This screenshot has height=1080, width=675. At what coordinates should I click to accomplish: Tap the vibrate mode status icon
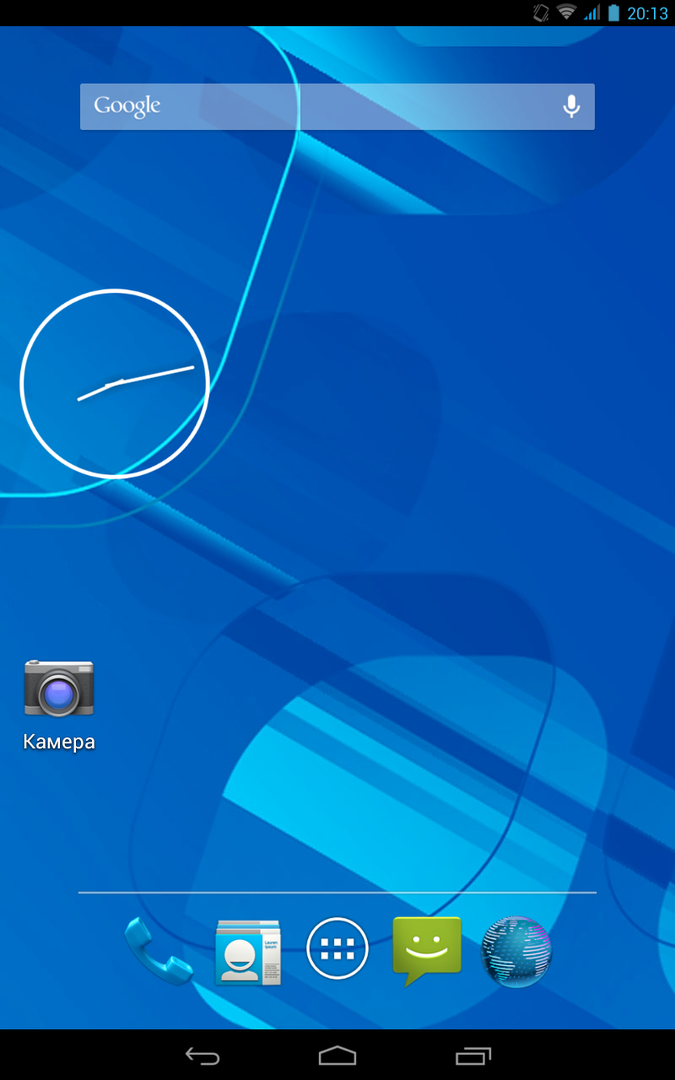(x=541, y=13)
